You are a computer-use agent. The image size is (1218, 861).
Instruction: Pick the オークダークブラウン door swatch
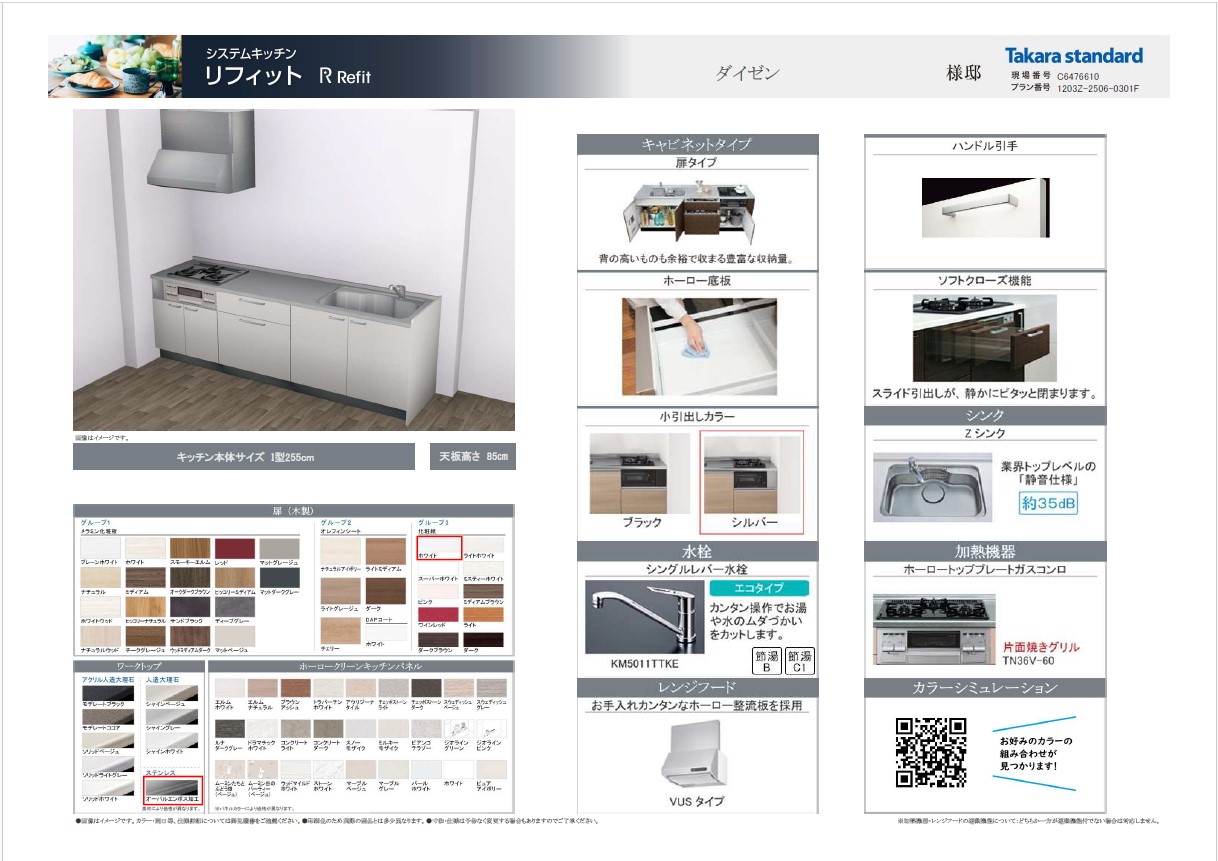189,577
